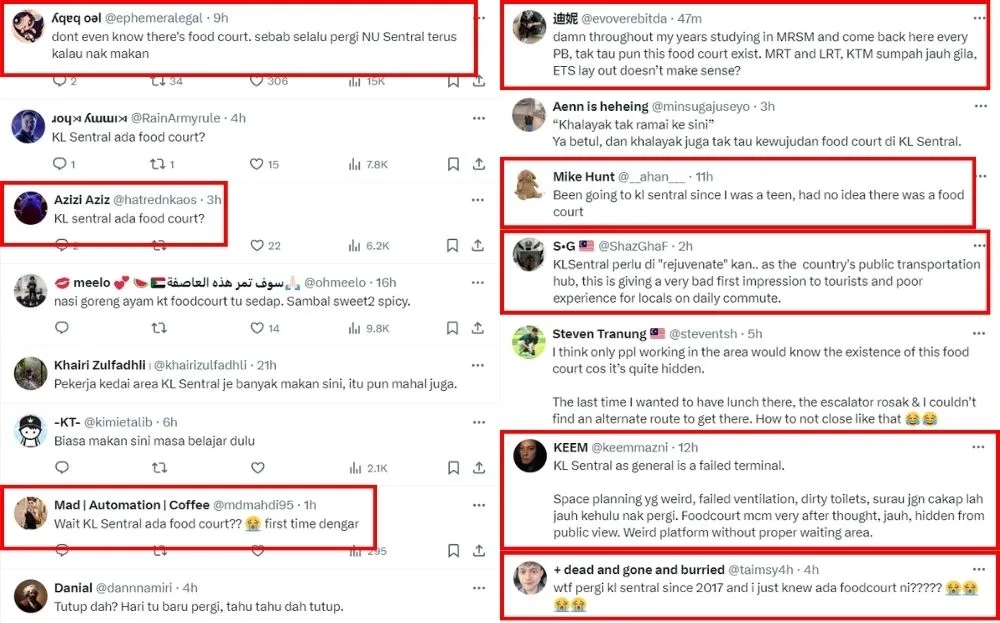
Task: Share Azizi Aziz's tweet with 6.2K views
Action: pos(478,245)
